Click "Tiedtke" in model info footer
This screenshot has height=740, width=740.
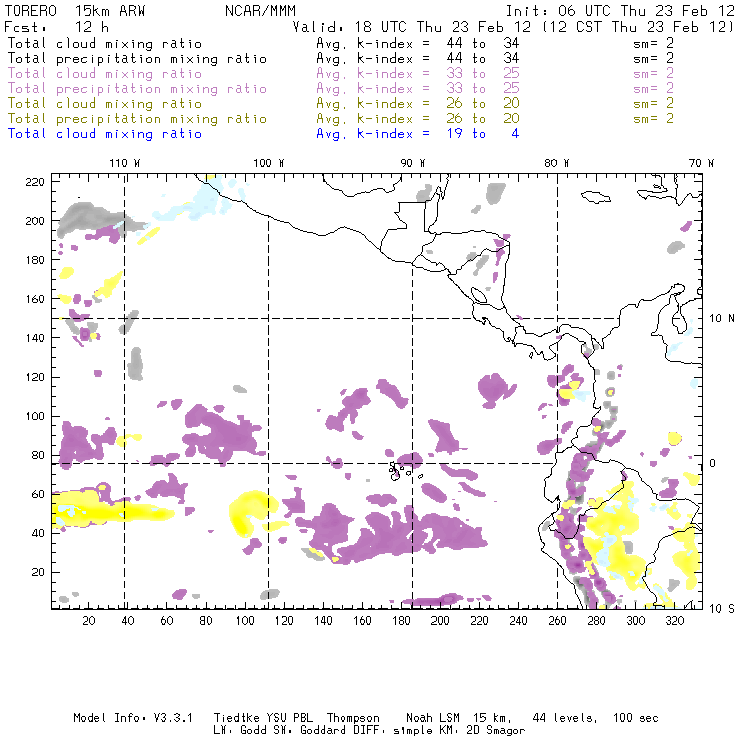click(x=236, y=718)
